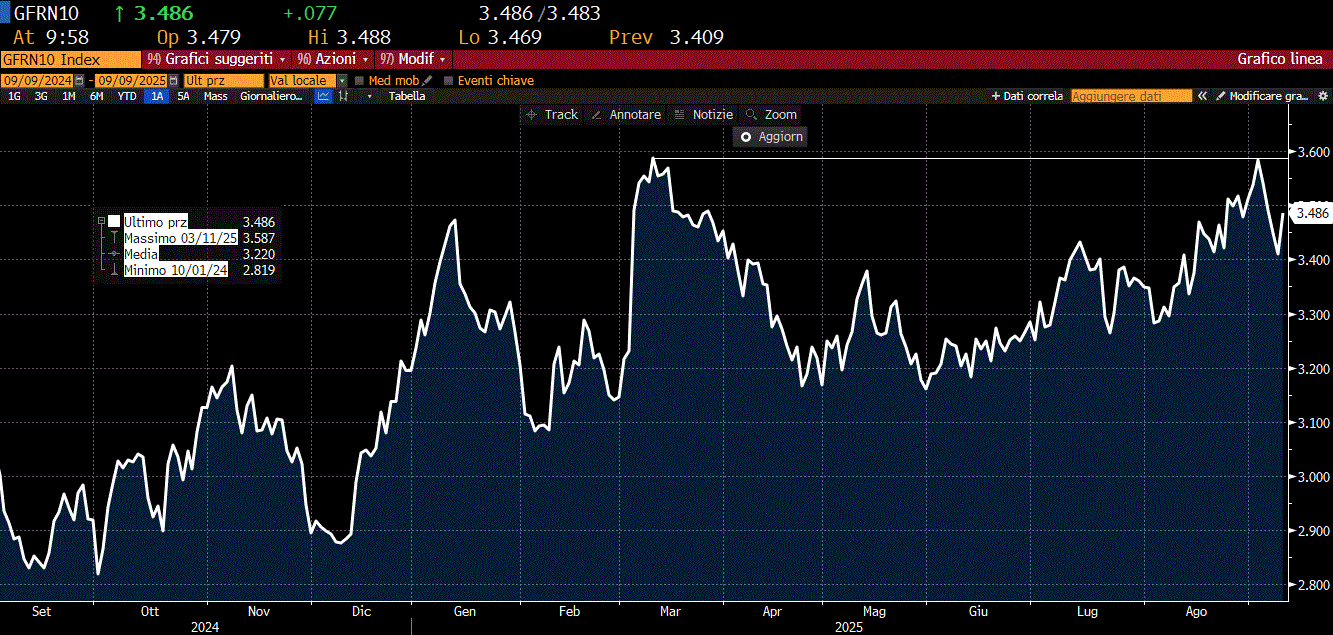Image resolution: width=1333 pixels, height=635 pixels.
Task: Collapse legend with minus box icon
Action: (101, 221)
